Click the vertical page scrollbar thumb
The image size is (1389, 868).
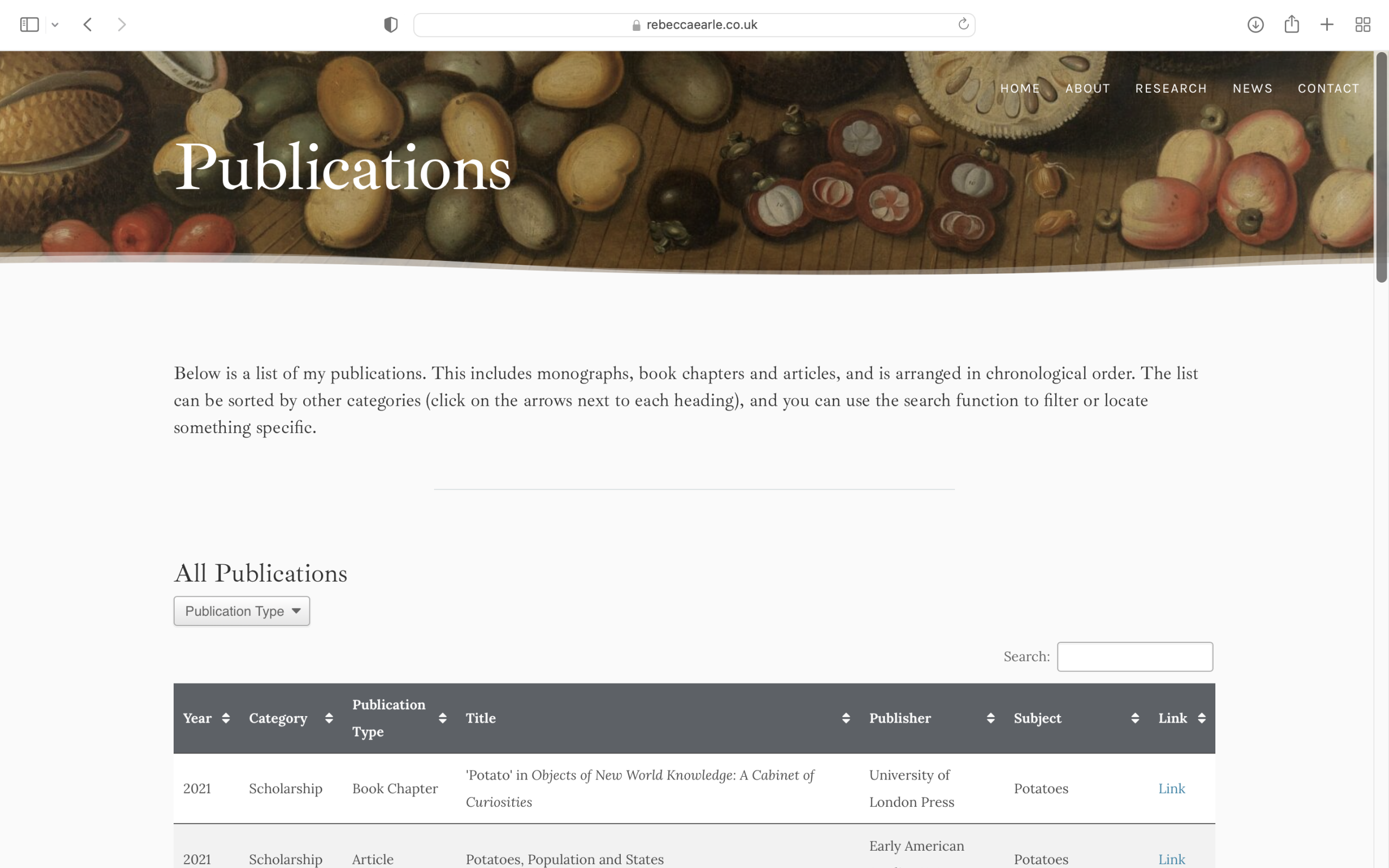point(1381,167)
